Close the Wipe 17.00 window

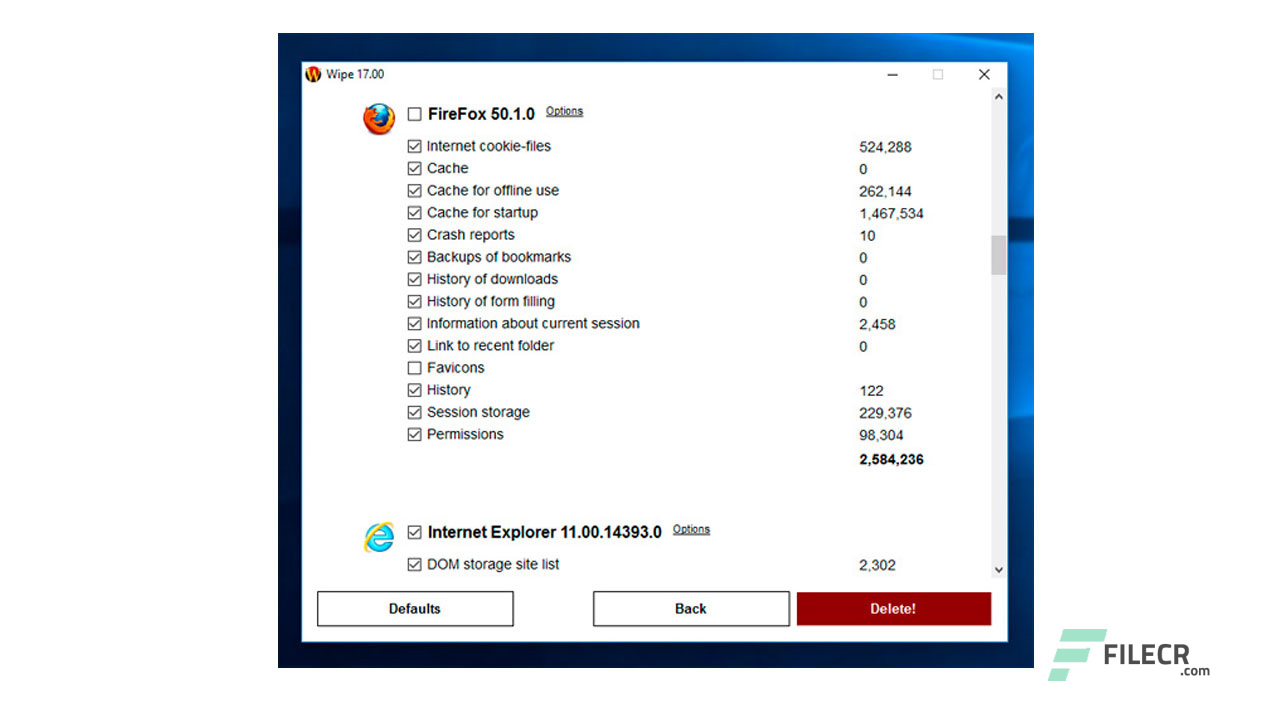pyautogui.click(x=984, y=75)
